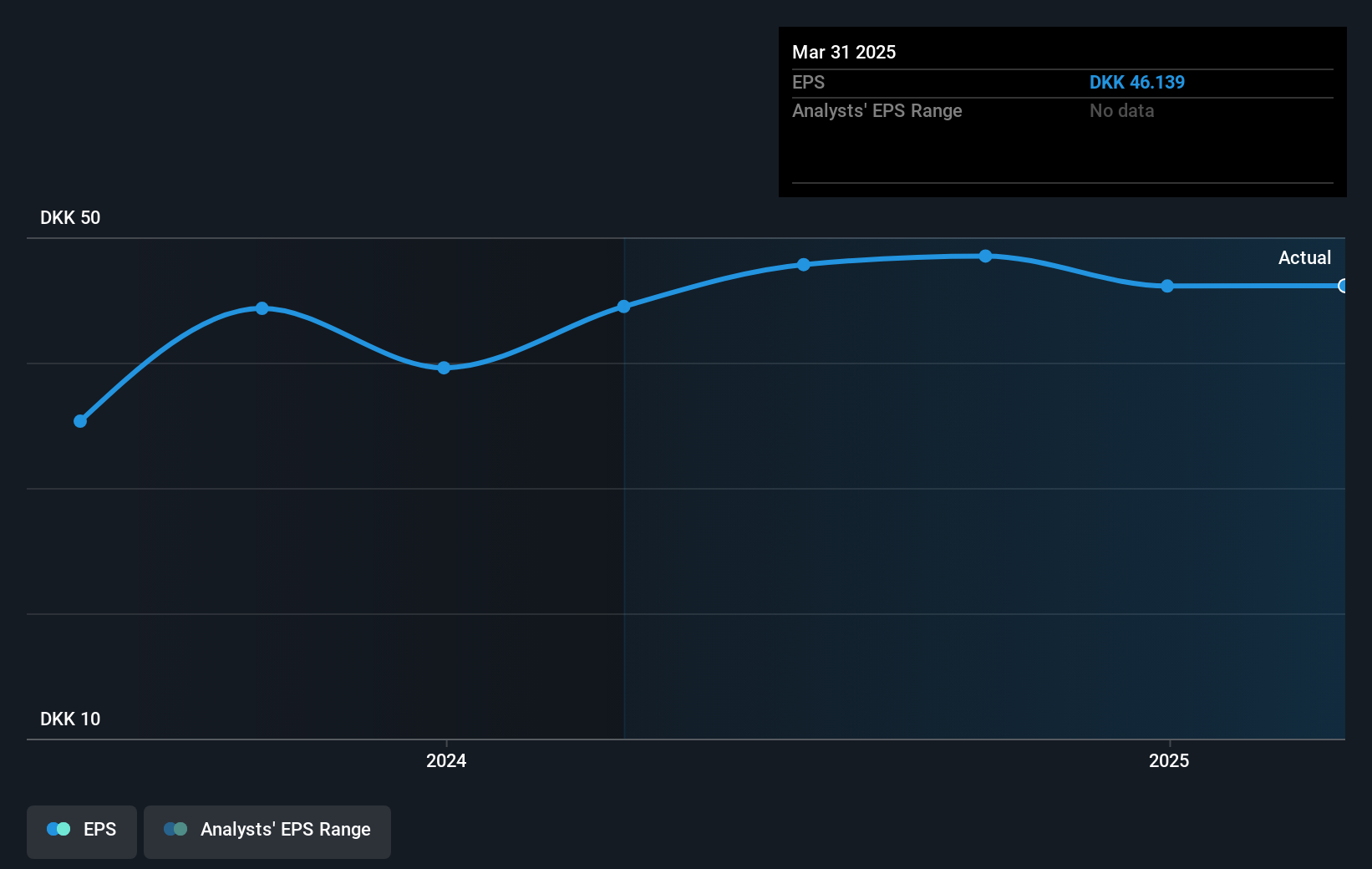This screenshot has width=1372, height=869.
Task: Click the Mar 31 2025 tooltip date
Action: coord(844,53)
